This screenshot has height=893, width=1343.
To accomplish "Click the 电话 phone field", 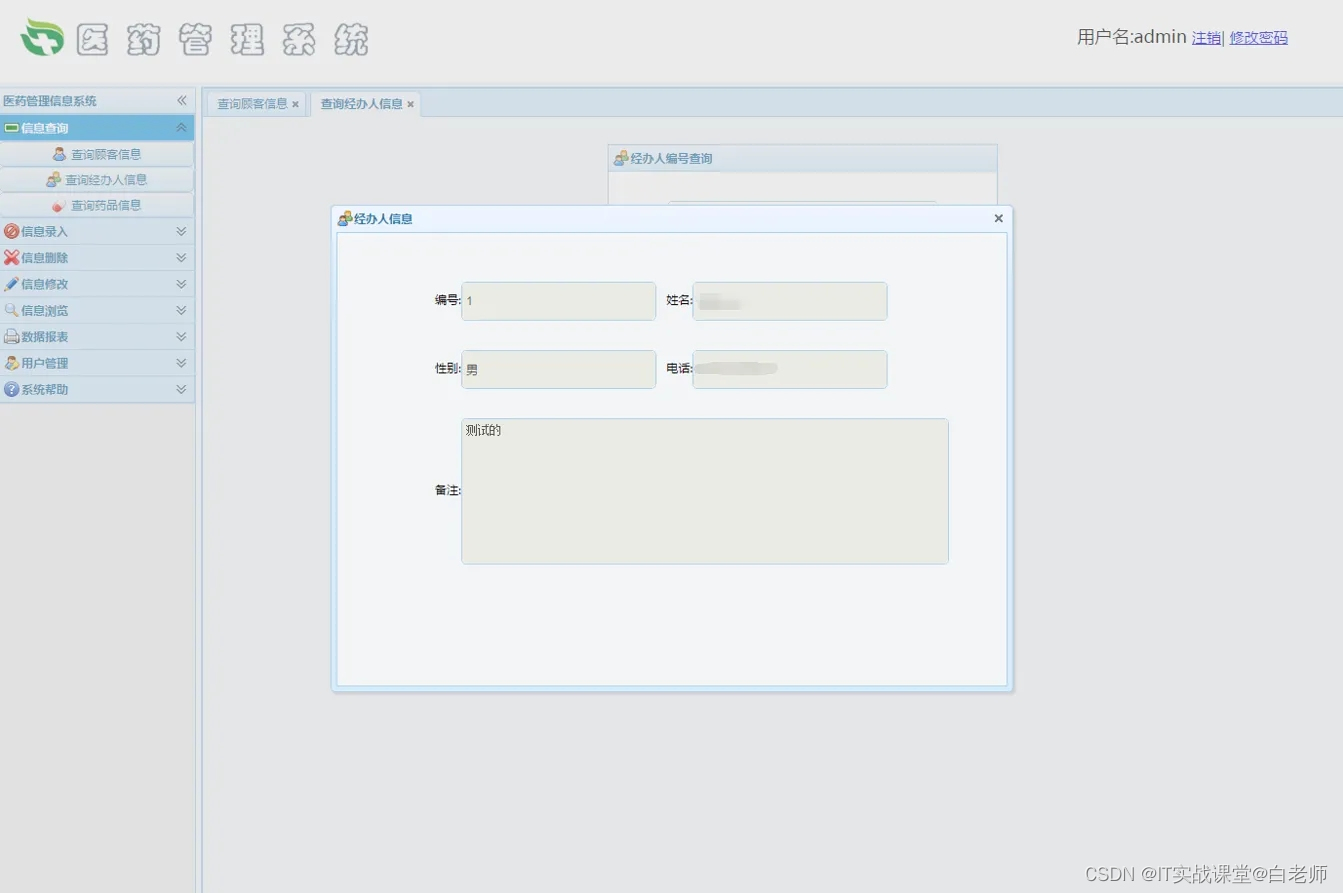I will click(x=789, y=369).
